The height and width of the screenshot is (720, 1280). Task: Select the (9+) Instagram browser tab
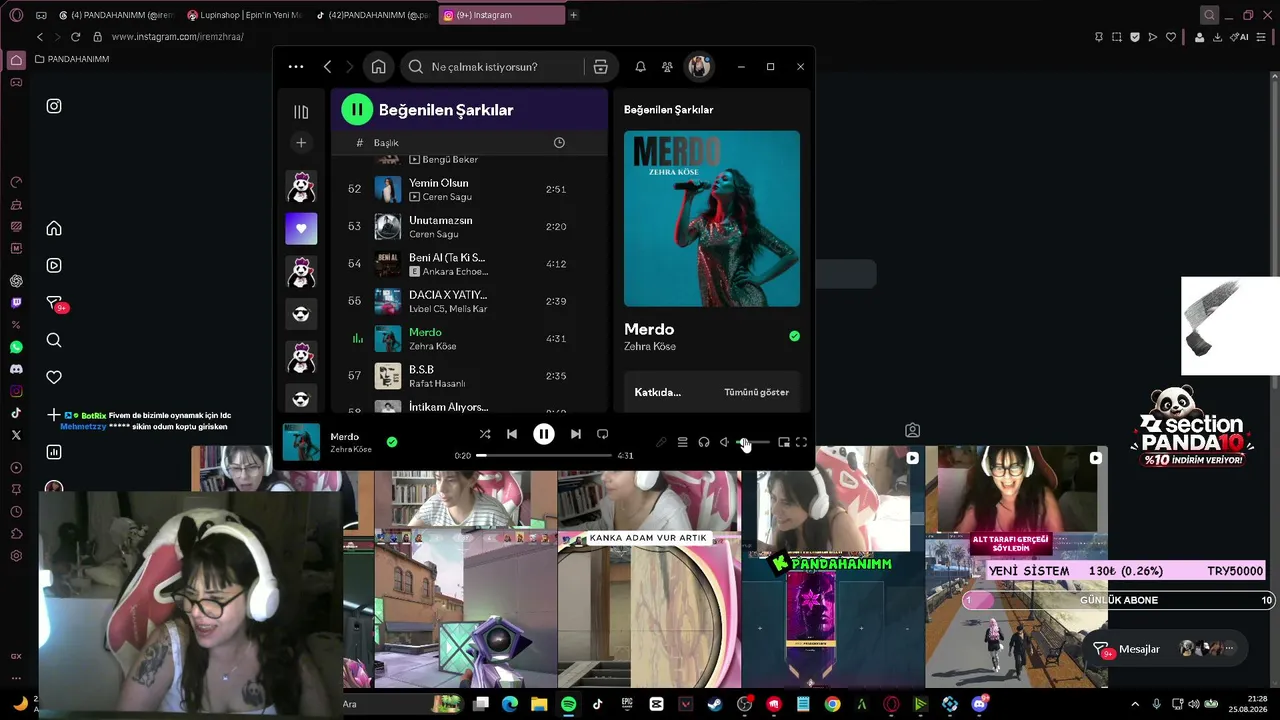[501, 15]
